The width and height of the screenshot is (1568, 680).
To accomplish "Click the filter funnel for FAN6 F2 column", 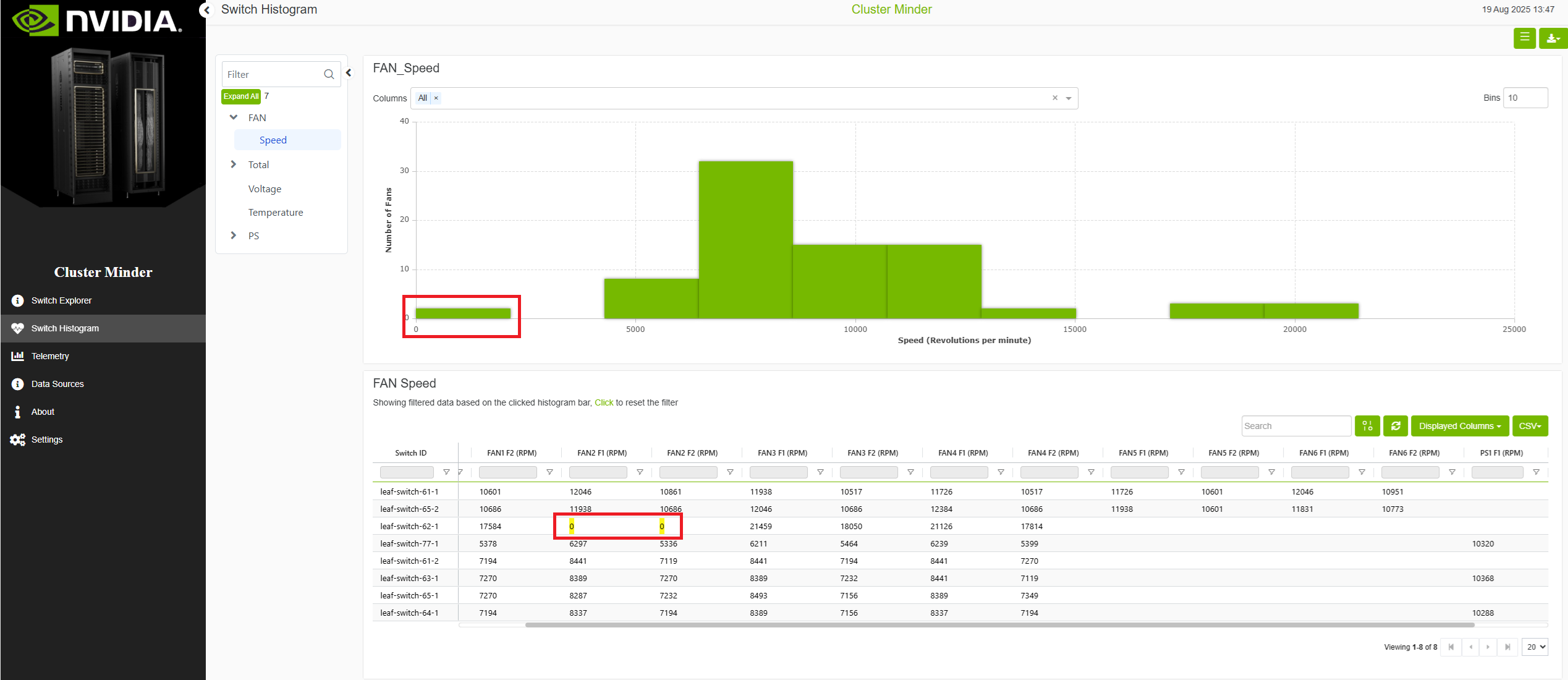I will [x=1452, y=472].
